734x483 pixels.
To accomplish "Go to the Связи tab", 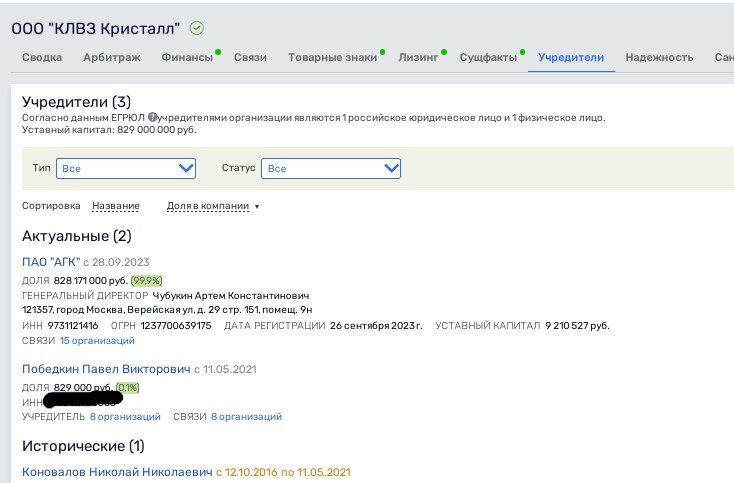I will (250, 57).
